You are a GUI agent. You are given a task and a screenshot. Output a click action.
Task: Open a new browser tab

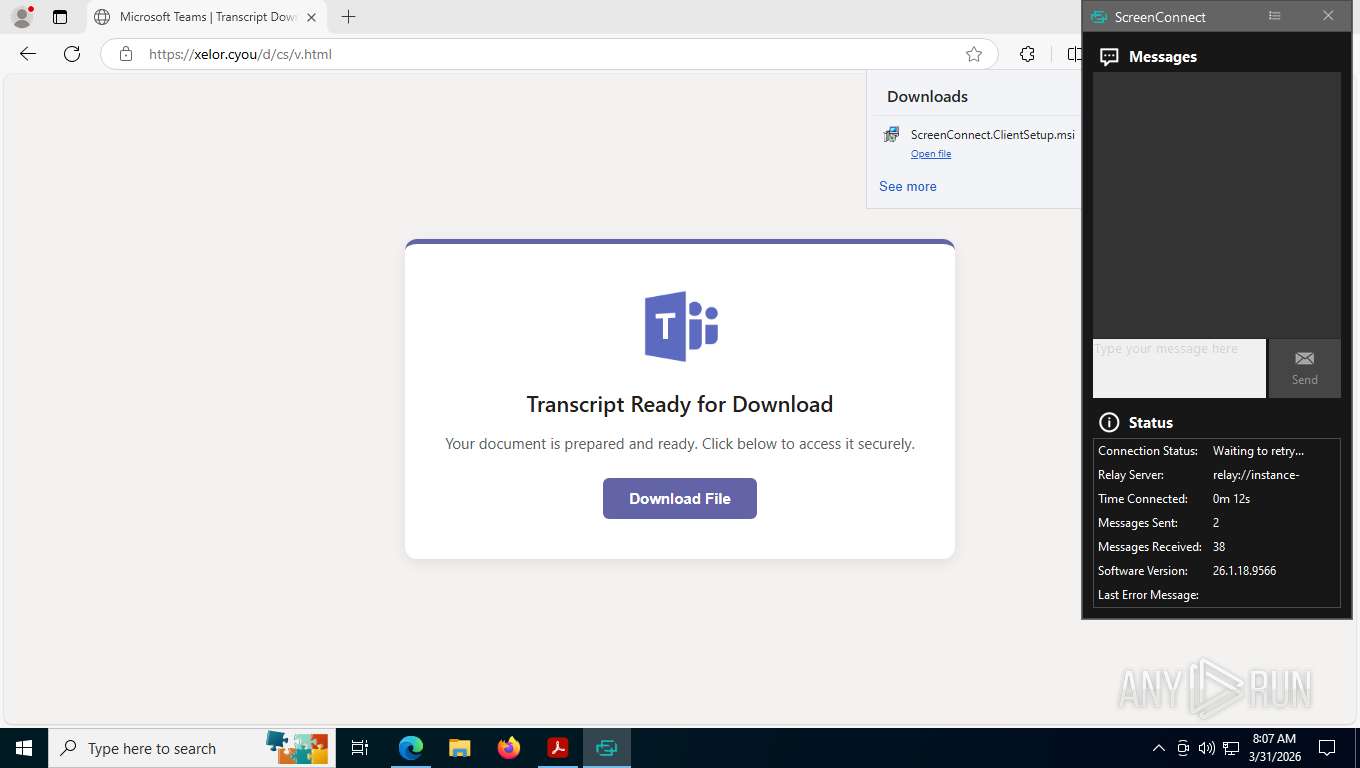(348, 17)
